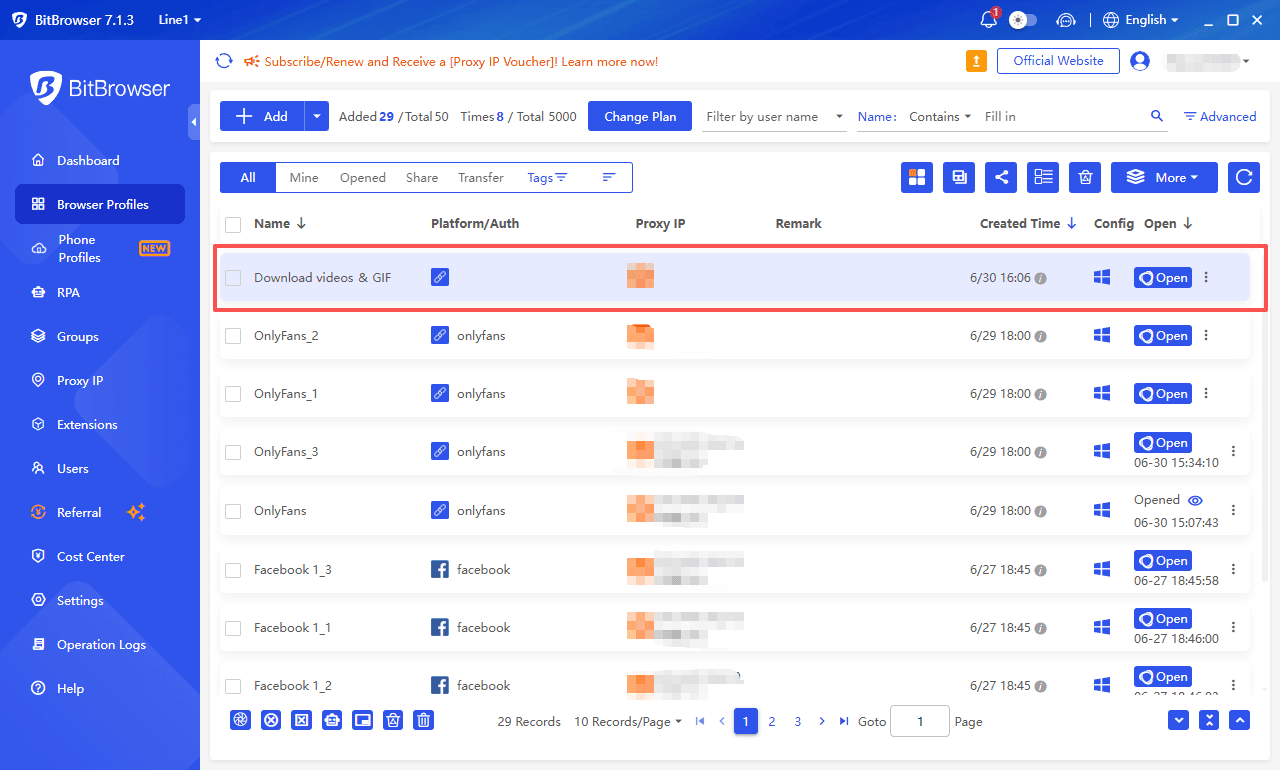Click the Change Plan button
Viewport: 1280px width, 770px height.
[x=640, y=116]
